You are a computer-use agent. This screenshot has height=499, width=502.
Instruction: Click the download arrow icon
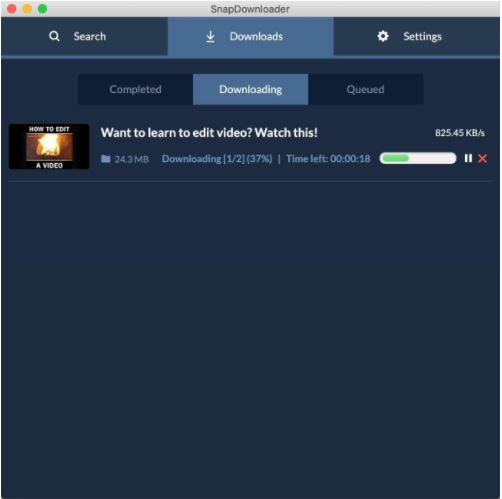pos(210,36)
